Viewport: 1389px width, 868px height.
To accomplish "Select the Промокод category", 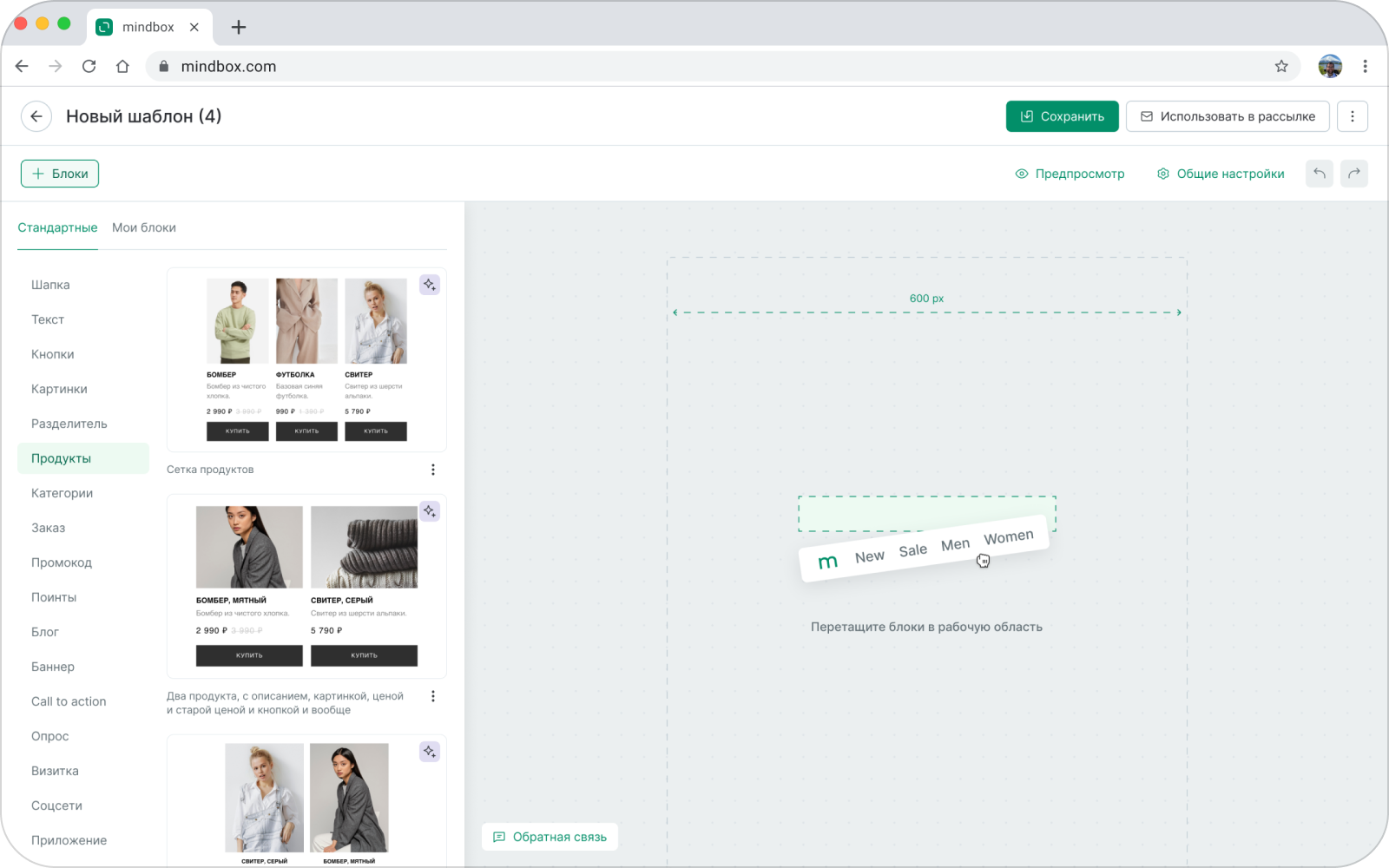I will click(x=83, y=562).
